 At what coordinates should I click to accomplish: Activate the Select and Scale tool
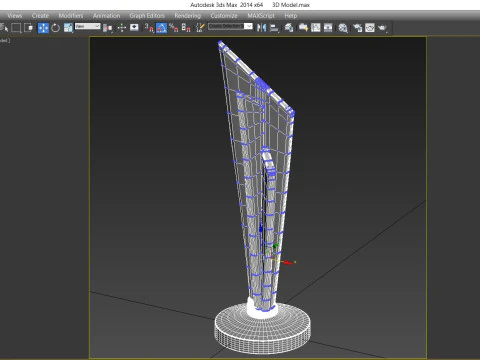click(68, 28)
